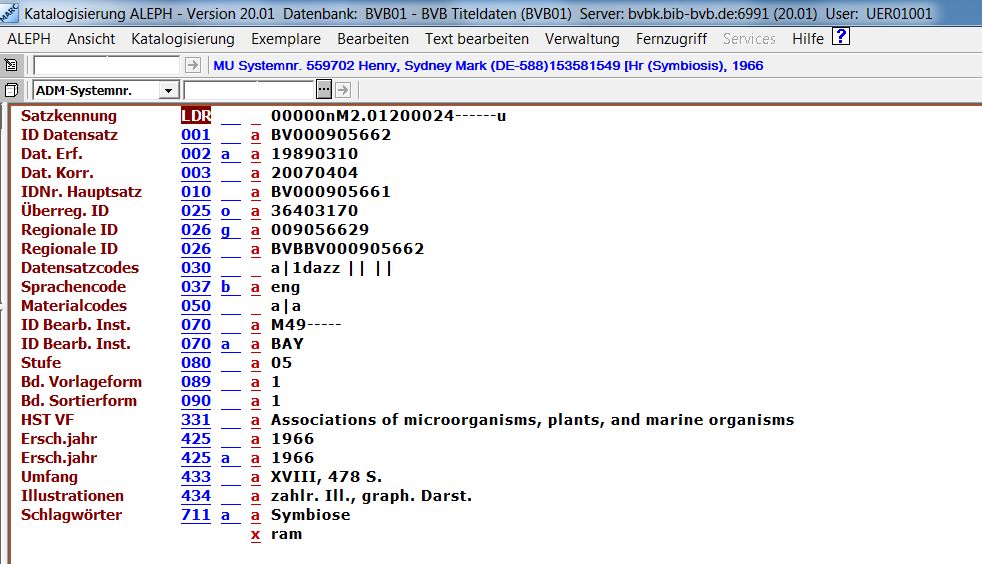982x564 pixels.
Task: Open the Exemplare menu
Action: tap(285, 39)
